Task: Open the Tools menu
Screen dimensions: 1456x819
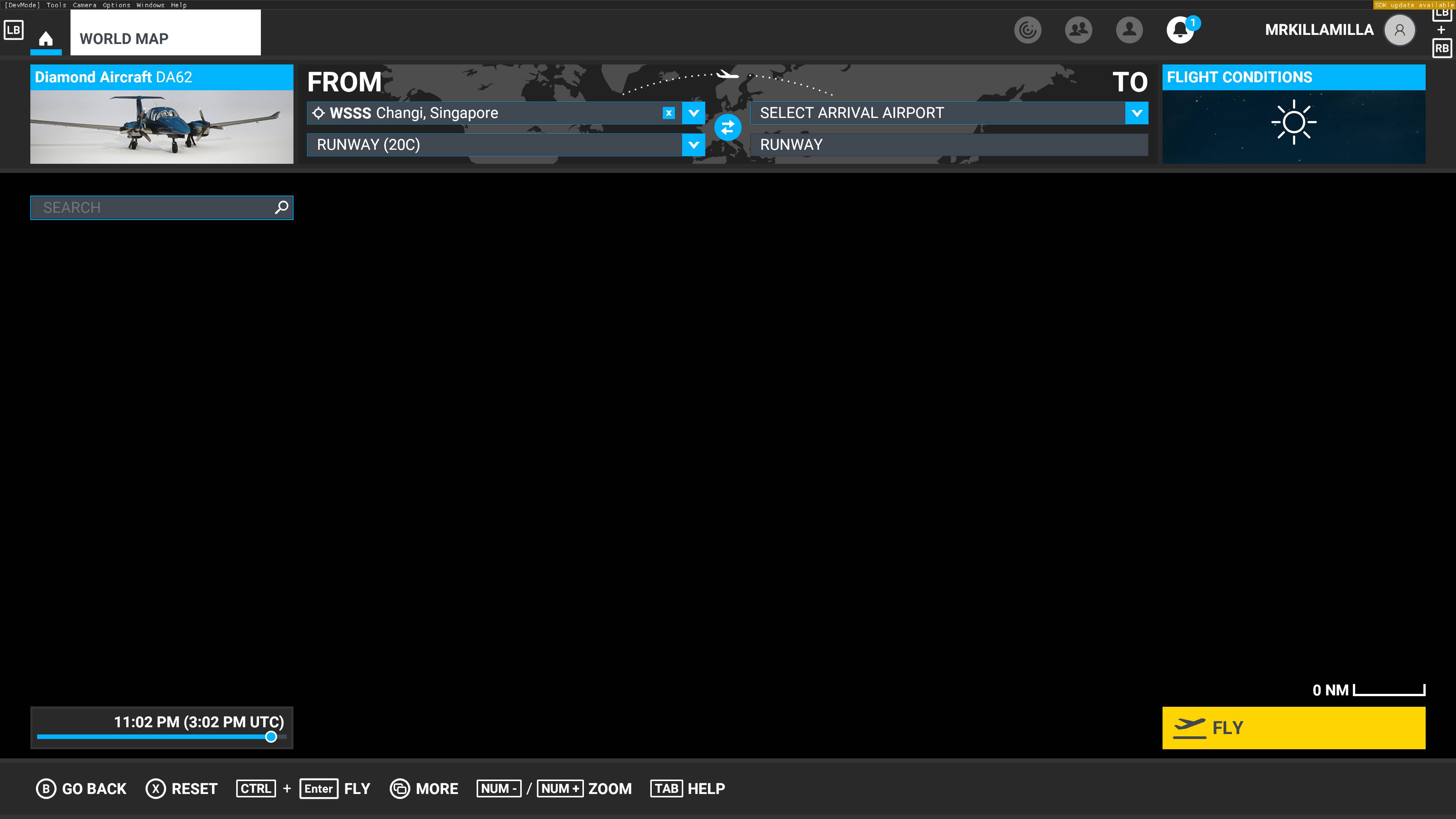Action: (x=56, y=5)
